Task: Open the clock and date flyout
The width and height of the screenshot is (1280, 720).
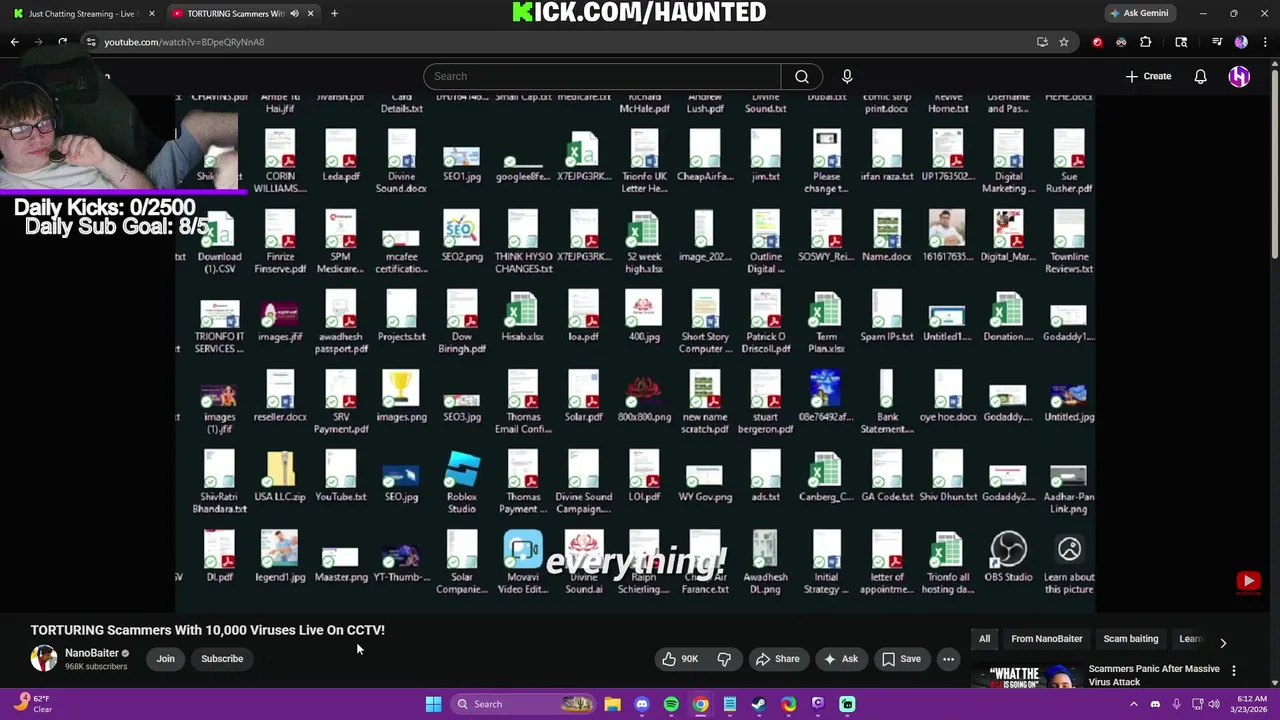Action: point(1251,704)
